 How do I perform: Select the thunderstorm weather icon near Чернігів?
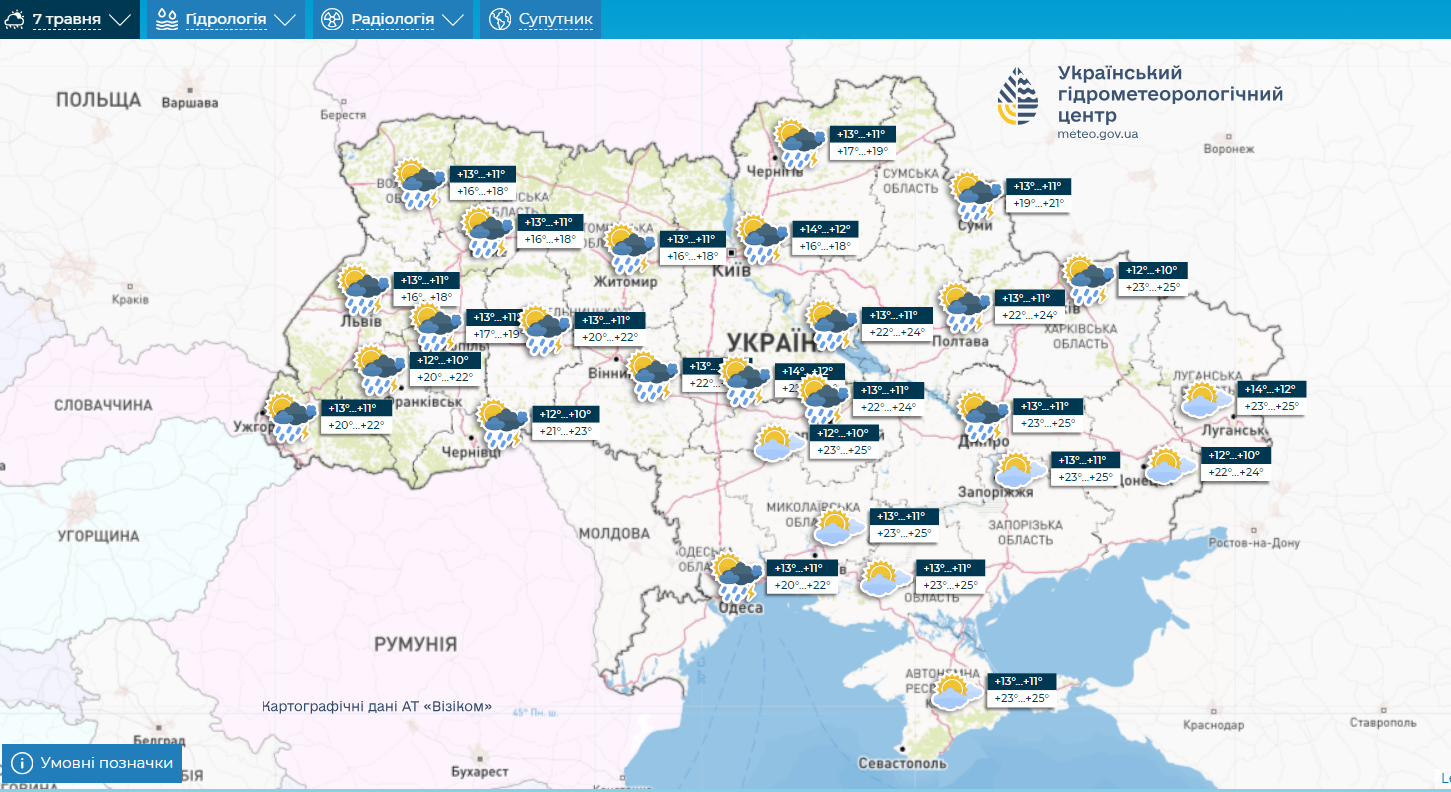click(801, 144)
